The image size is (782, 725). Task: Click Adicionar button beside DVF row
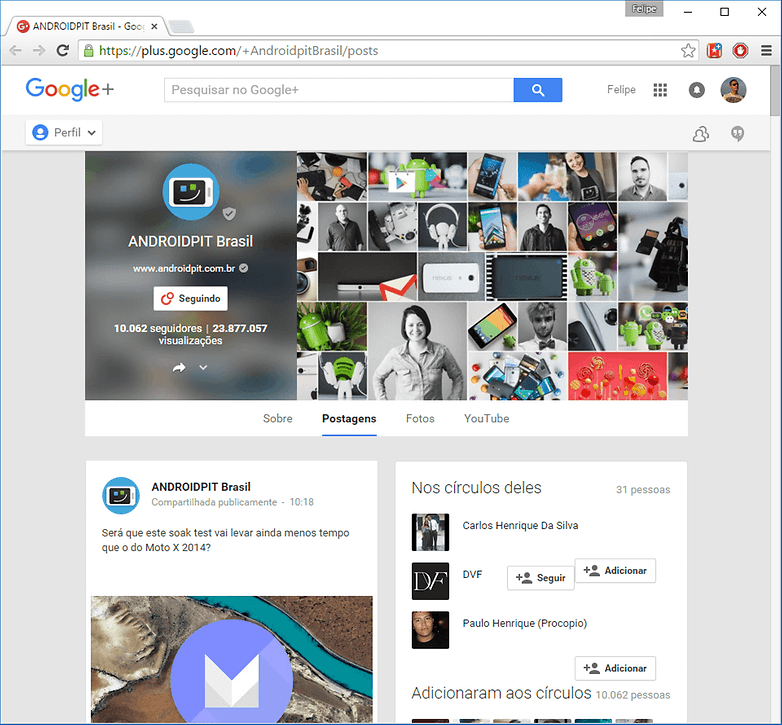tap(615, 570)
